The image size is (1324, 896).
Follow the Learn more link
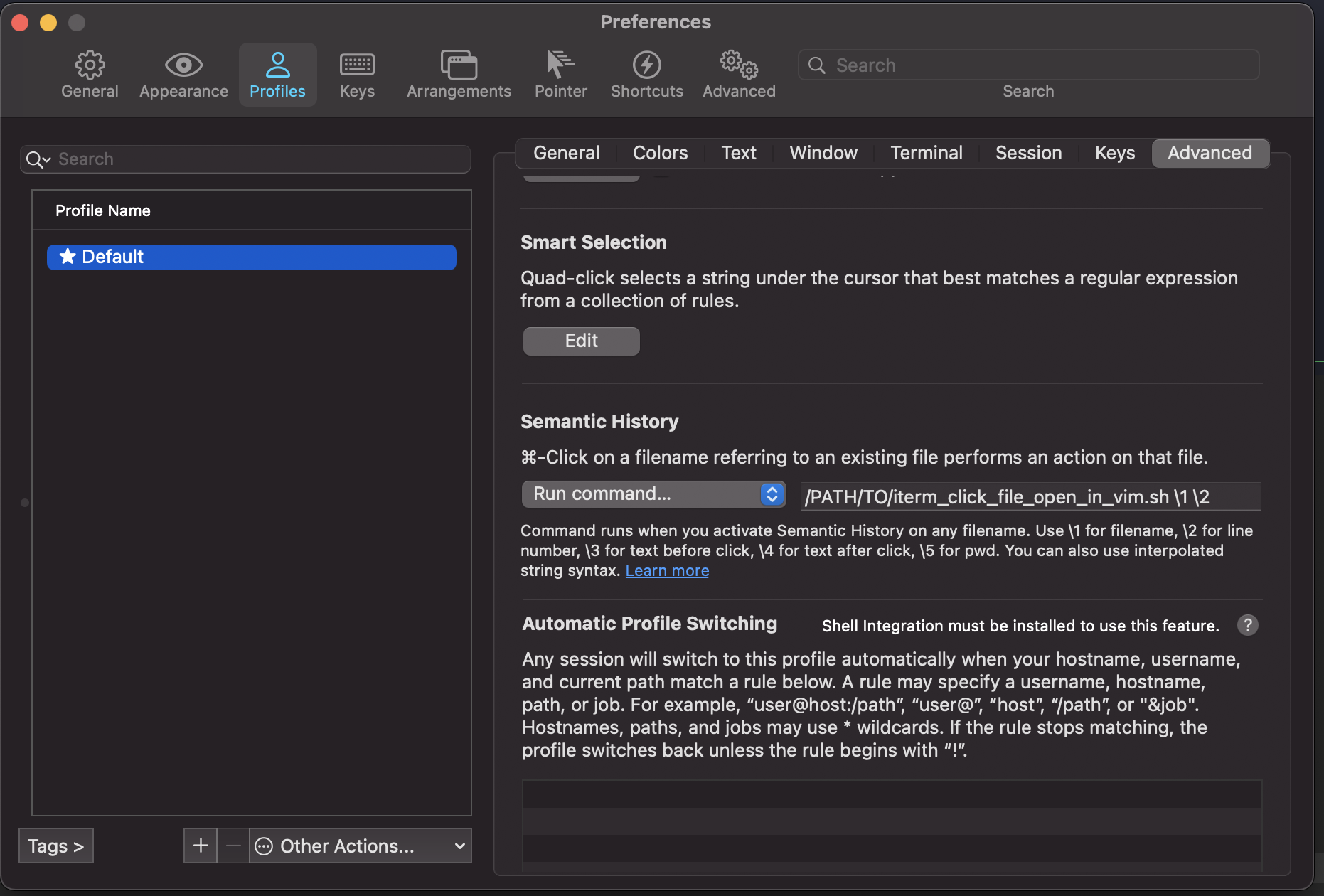[x=667, y=571]
